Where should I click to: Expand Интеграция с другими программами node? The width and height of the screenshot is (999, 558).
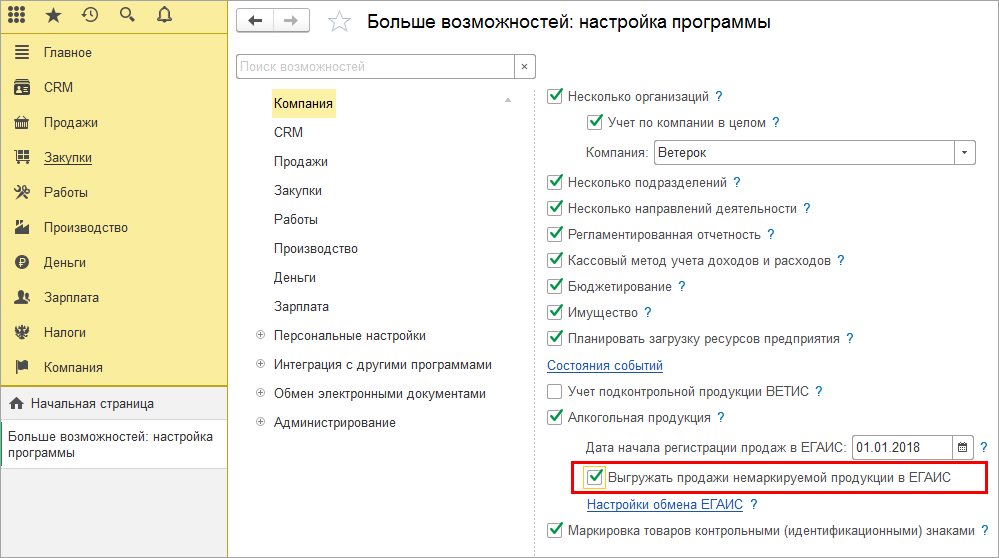pos(260,364)
